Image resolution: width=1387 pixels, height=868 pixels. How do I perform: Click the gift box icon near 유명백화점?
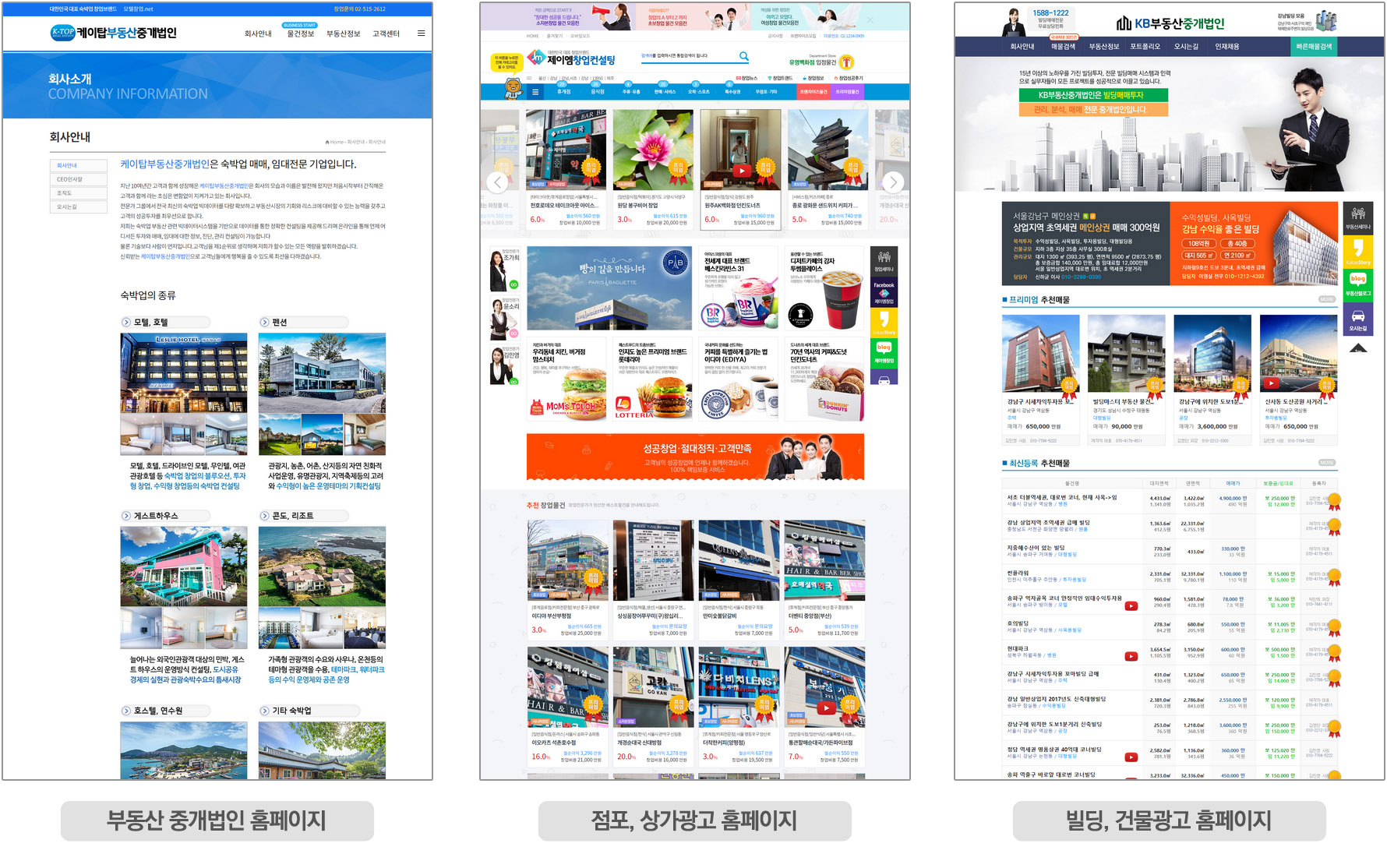pyautogui.click(x=847, y=62)
